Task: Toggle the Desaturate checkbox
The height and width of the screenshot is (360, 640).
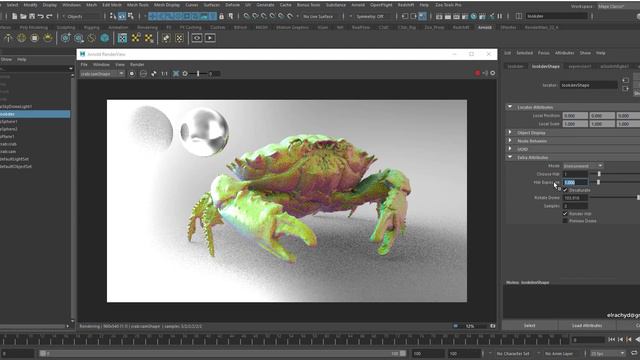Action: pos(565,190)
